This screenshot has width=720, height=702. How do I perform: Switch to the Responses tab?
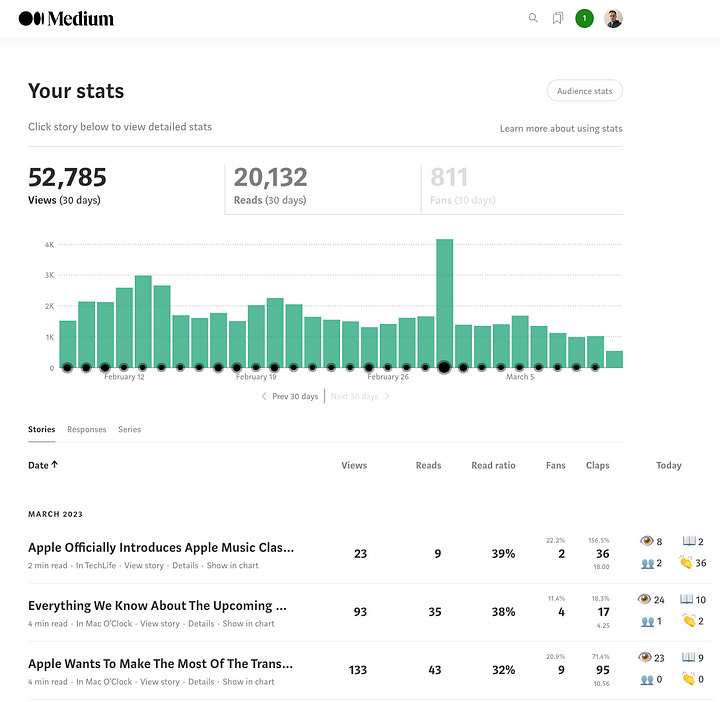pyautogui.click(x=86, y=429)
